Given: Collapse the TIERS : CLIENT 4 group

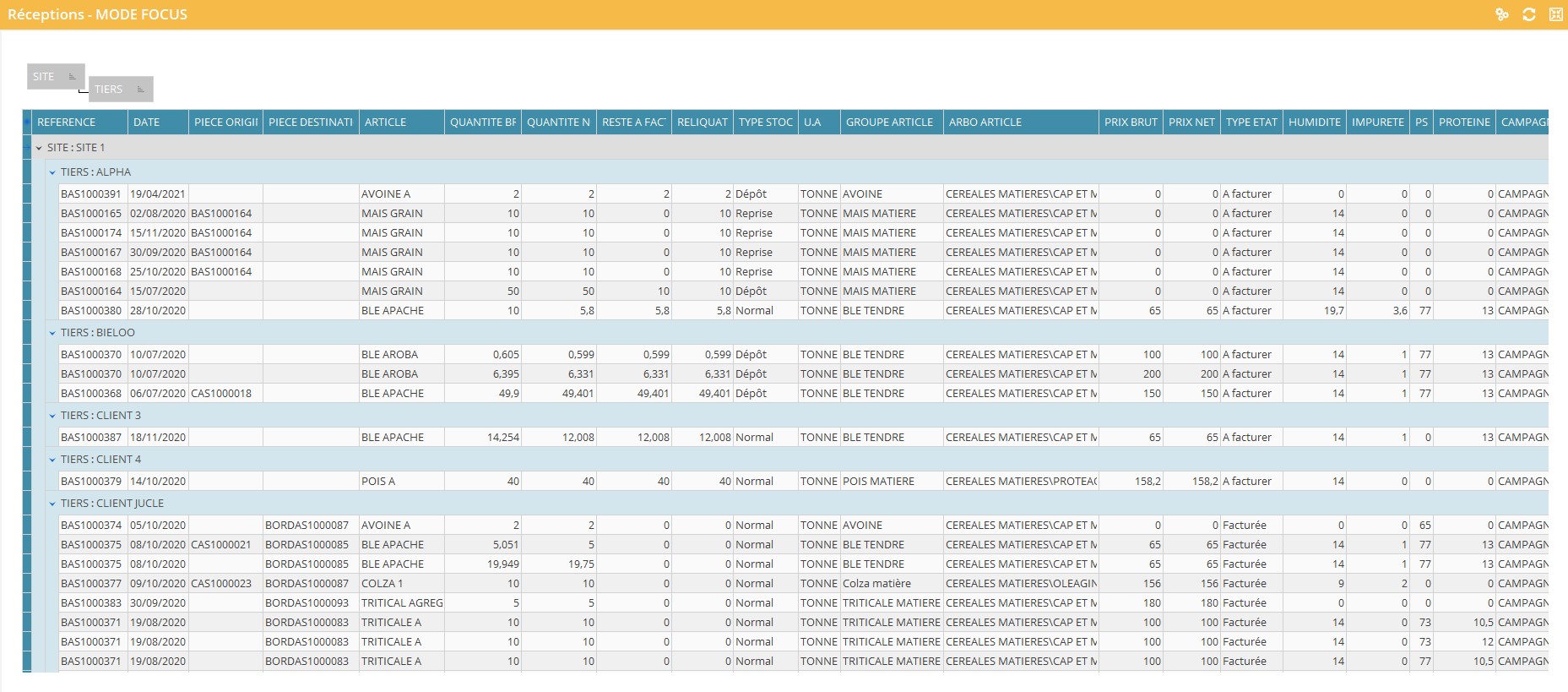Looking at the screenshot, I should [x=52, y=460].
